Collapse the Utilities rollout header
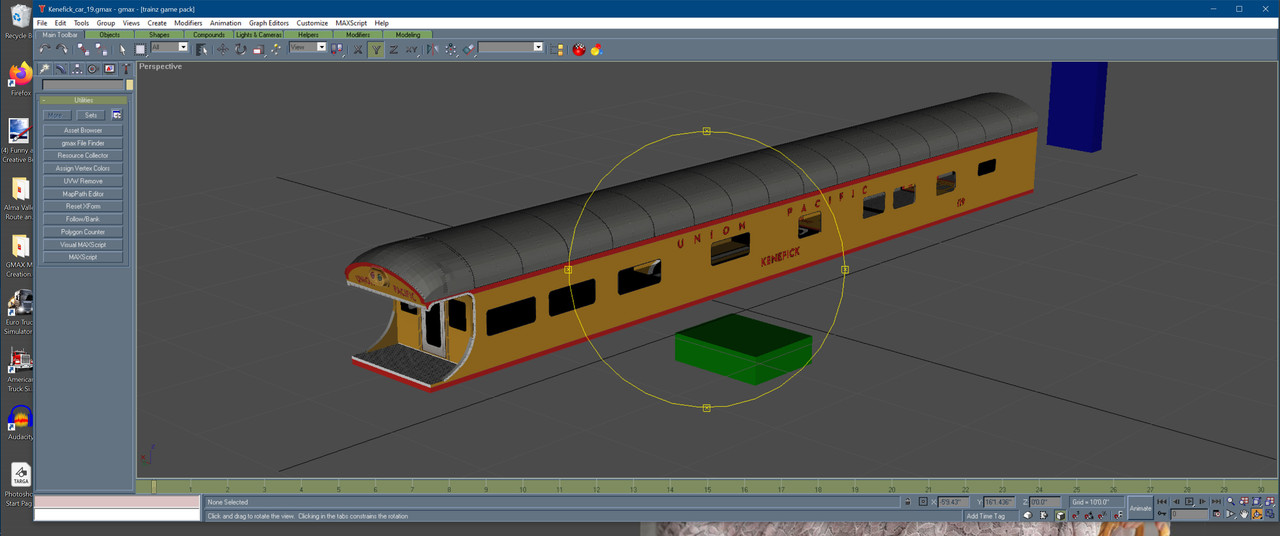The width and height of the screenshot is (1280, 536). point(84,100)
